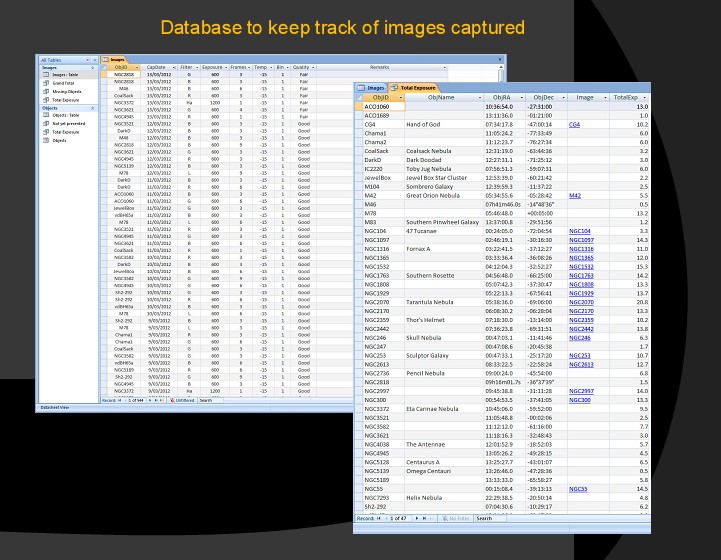Open the Quality column dropdown in Images table
721x560 pixels.
click(x=313, y=68)
